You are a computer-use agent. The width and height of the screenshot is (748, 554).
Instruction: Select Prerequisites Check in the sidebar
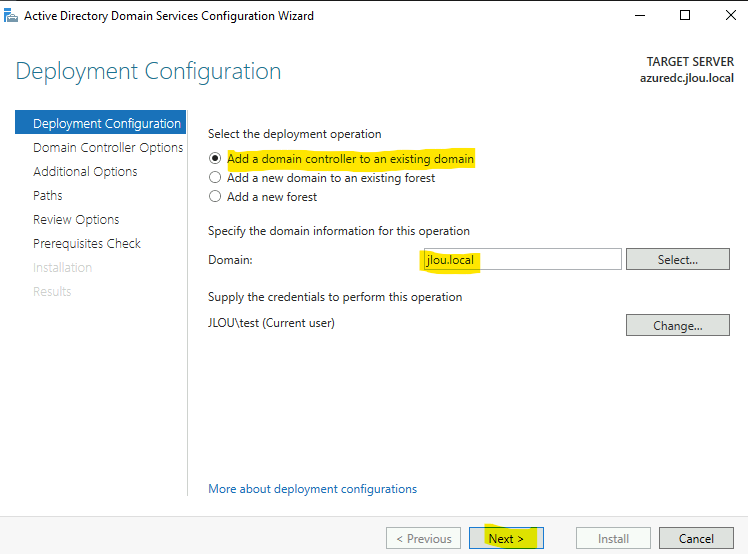click(87, 243)
